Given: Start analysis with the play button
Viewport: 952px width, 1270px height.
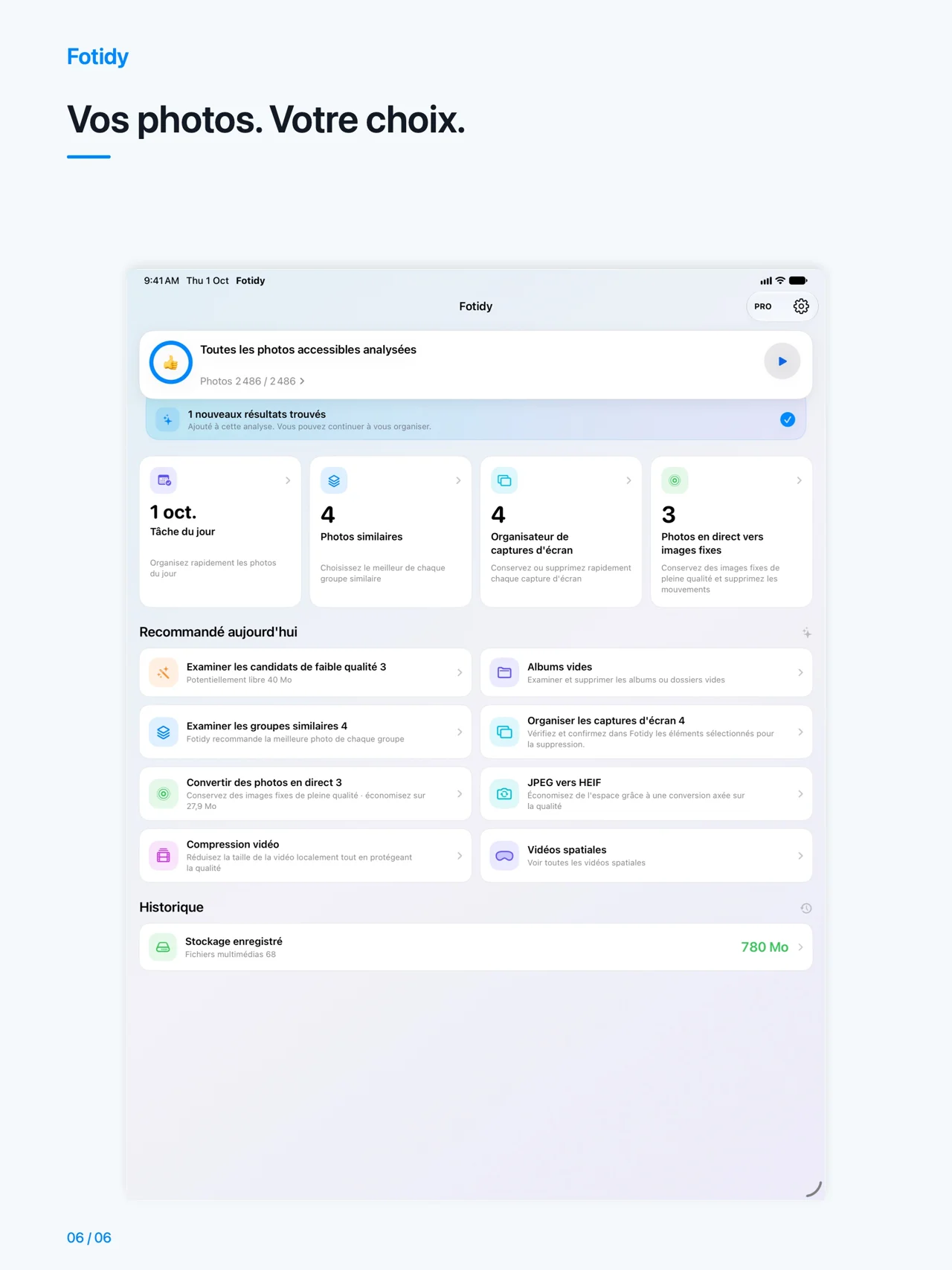Looking at the screenshot, I should point(782,361).
